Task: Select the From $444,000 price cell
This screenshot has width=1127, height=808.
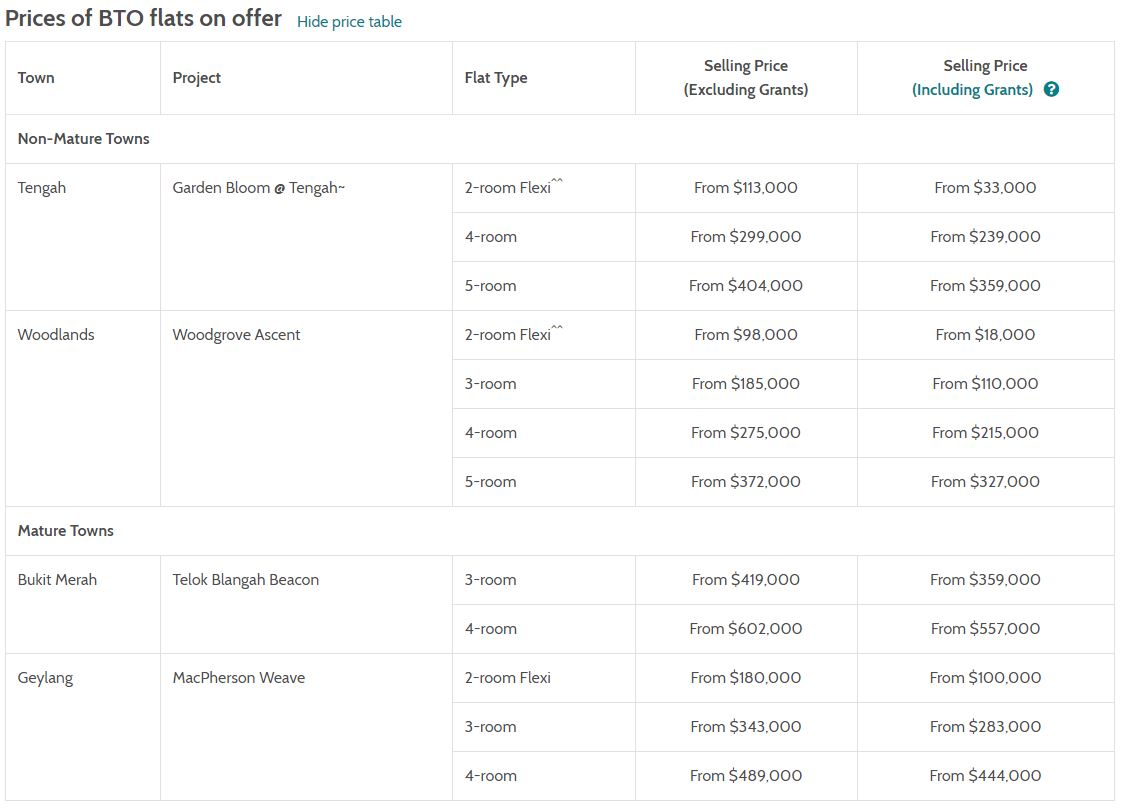Action: [985, 776]
